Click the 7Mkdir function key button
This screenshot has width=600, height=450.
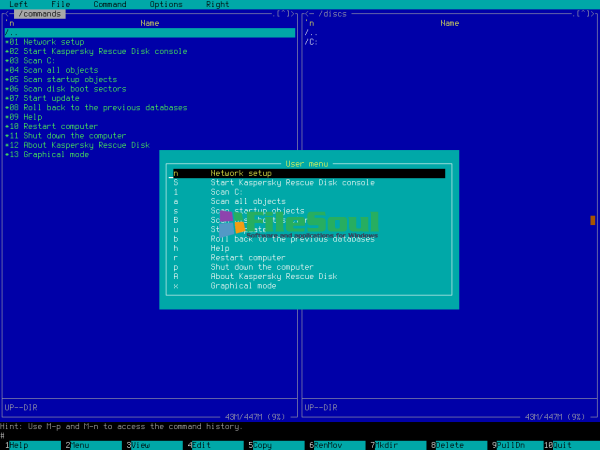tap(388, 444)
